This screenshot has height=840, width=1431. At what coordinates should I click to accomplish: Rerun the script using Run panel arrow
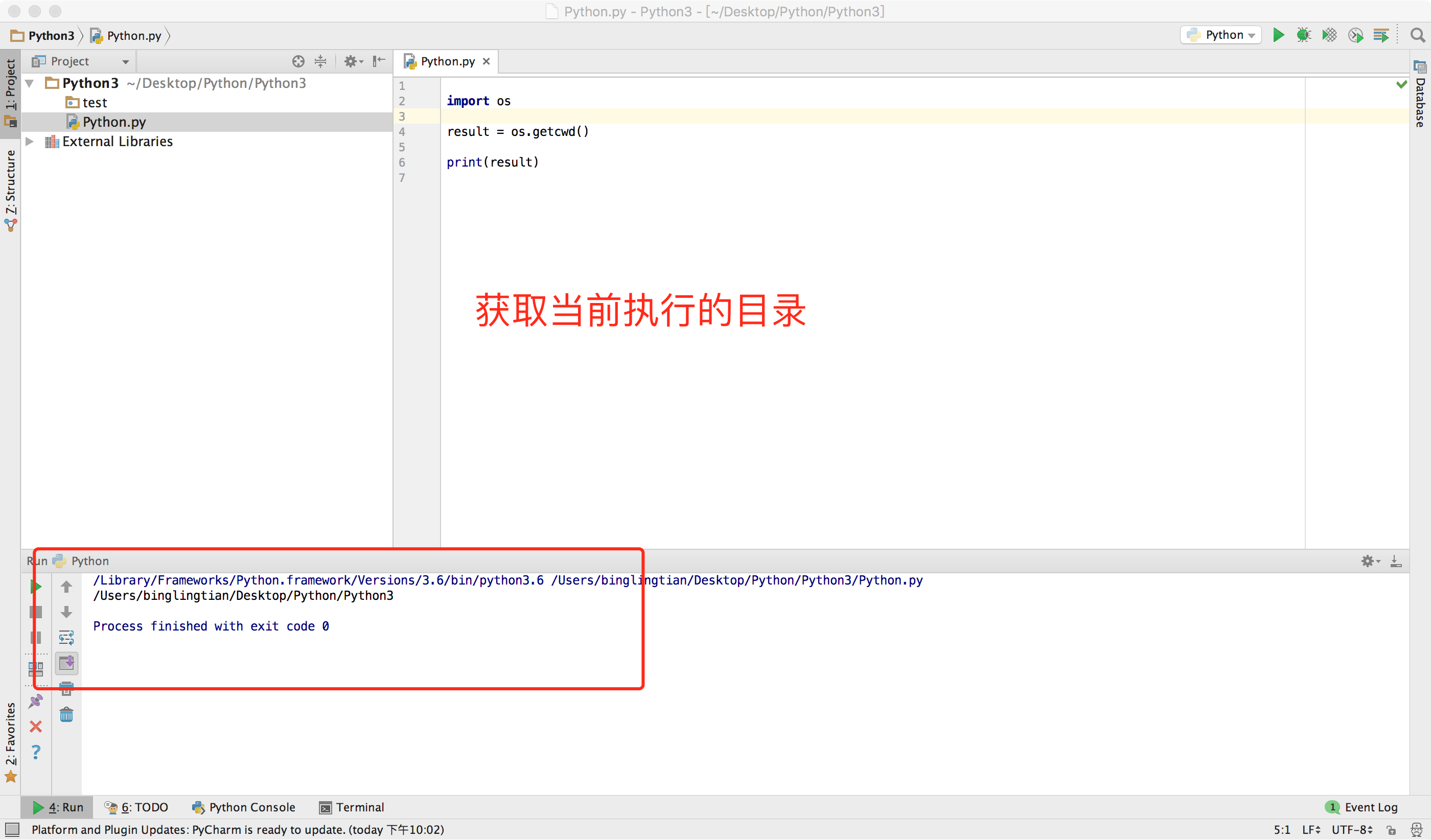click(x=36, y=586)
